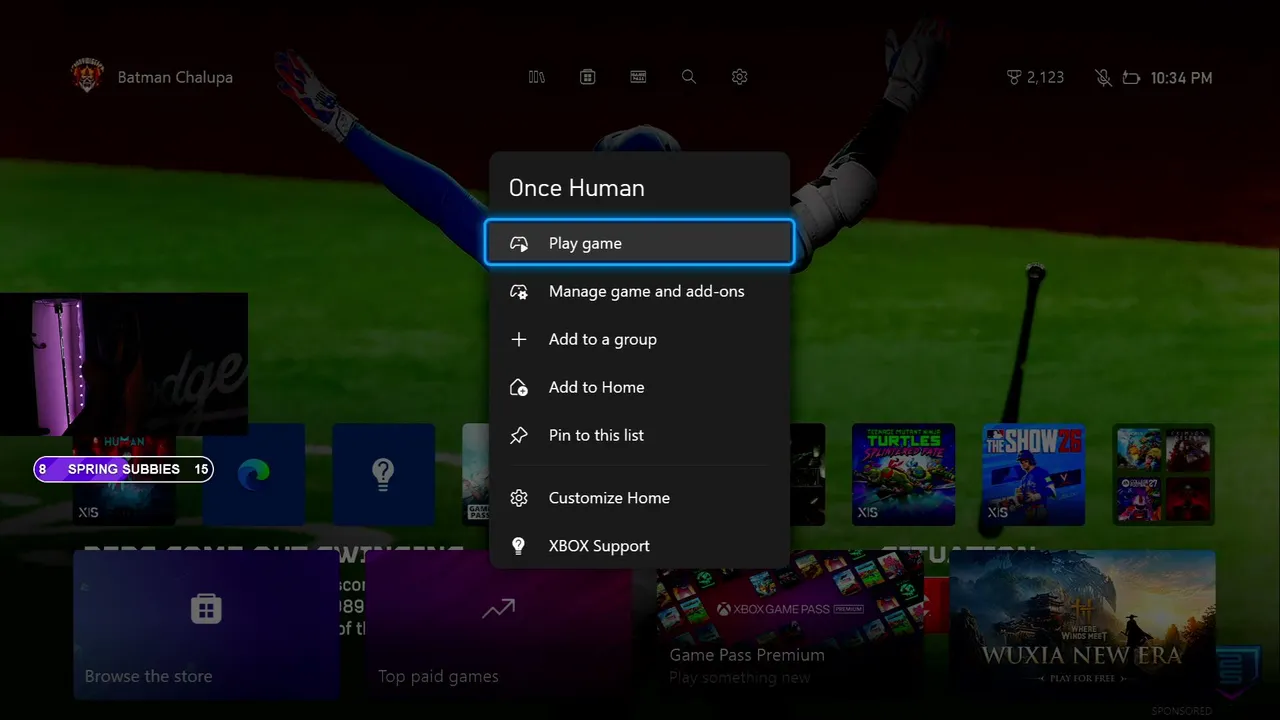The height and width of the screenshot is (720, 1280).
Task: Click the muted microphone status icon
Action: tap(1103, 78)
